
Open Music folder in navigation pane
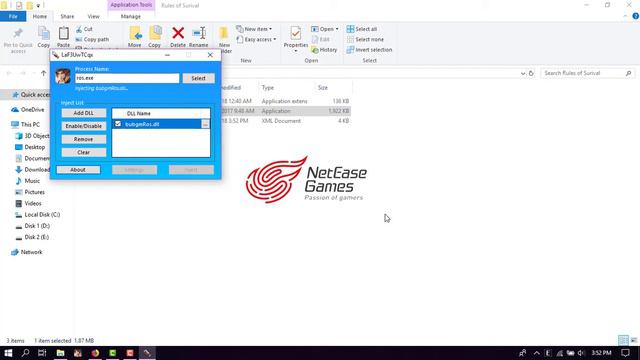click(28, 181)
